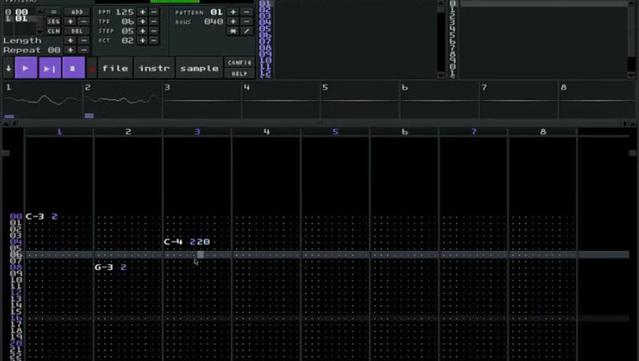Image resolution: width=639 pixels, height=361 pixels.
Task: Select the C-3 note in row 00
Action: pos(35,216)
